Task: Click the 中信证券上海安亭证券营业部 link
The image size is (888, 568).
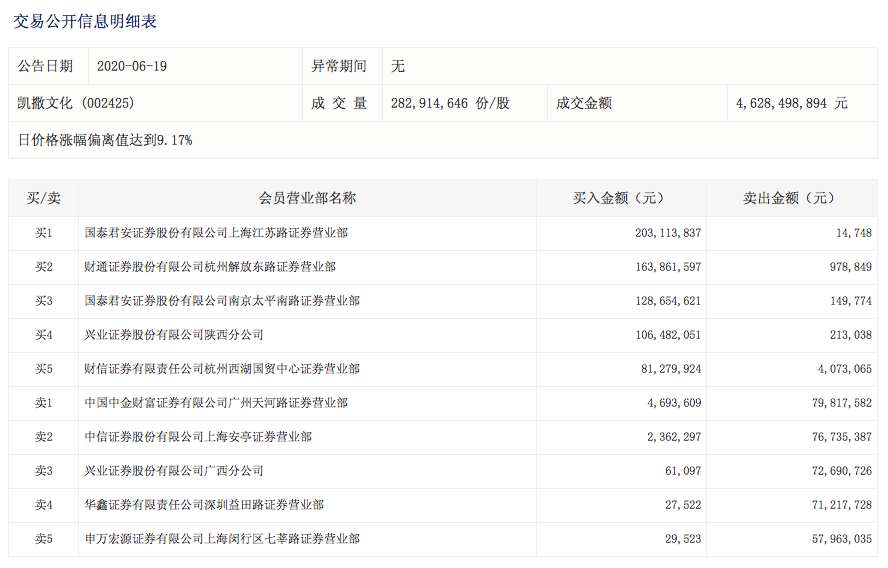Action: pyautogui.click(x=198, y=437)
